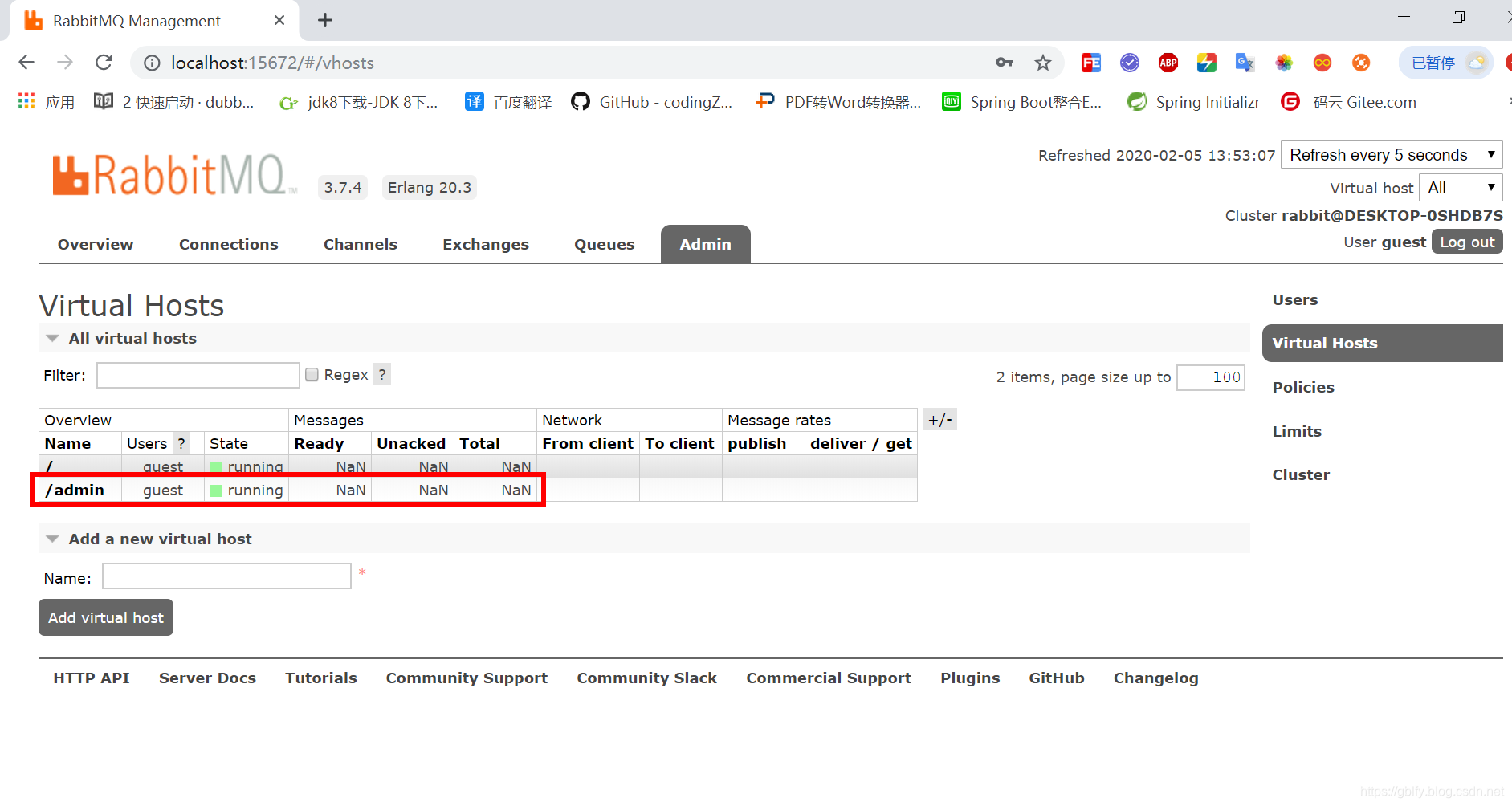The width and height of the screenshot is (1512, 806).
Task: Open the GitHub codingZ bookmark
Action: 652,102
